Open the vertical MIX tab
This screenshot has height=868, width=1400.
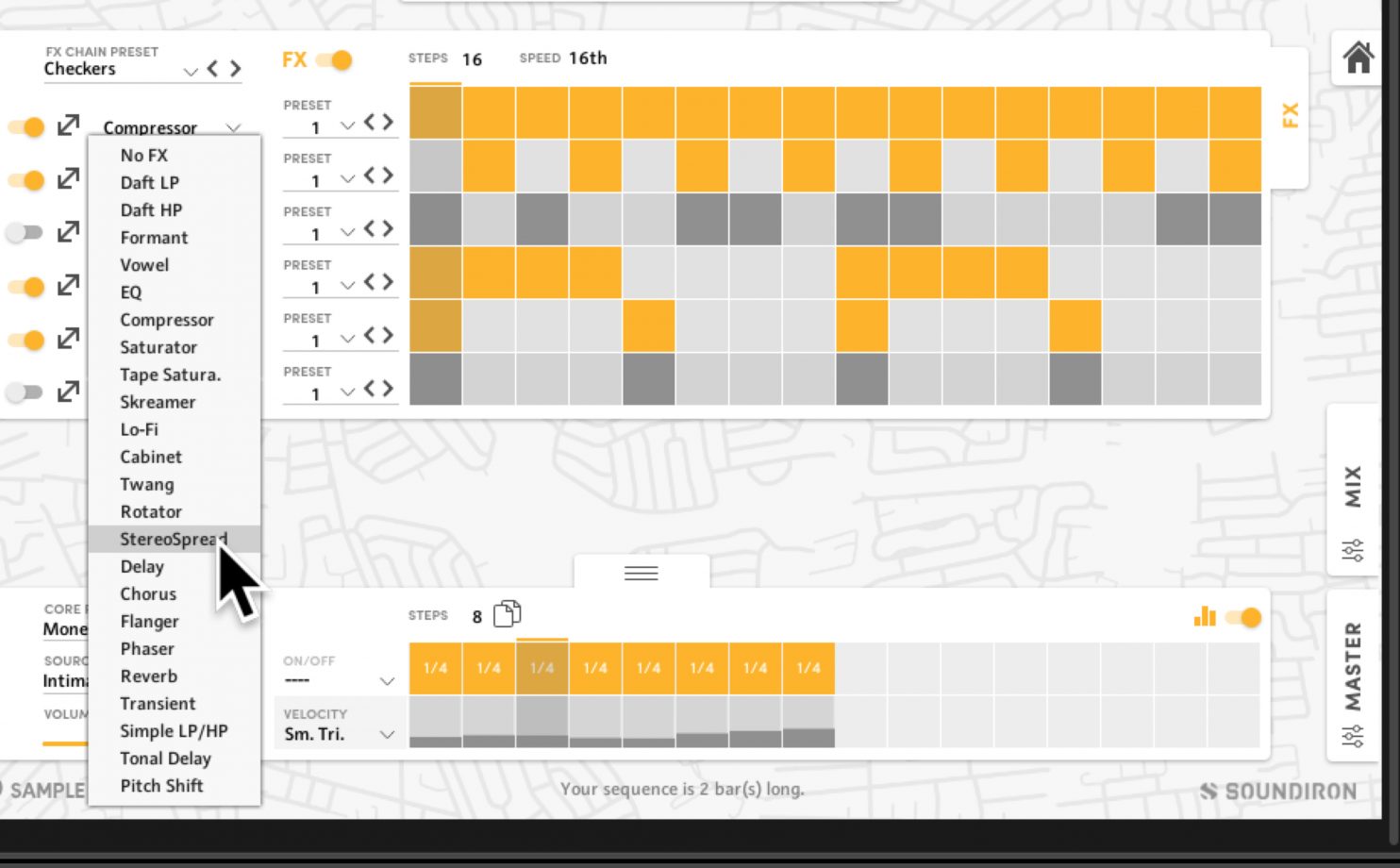coord(1353,487)
